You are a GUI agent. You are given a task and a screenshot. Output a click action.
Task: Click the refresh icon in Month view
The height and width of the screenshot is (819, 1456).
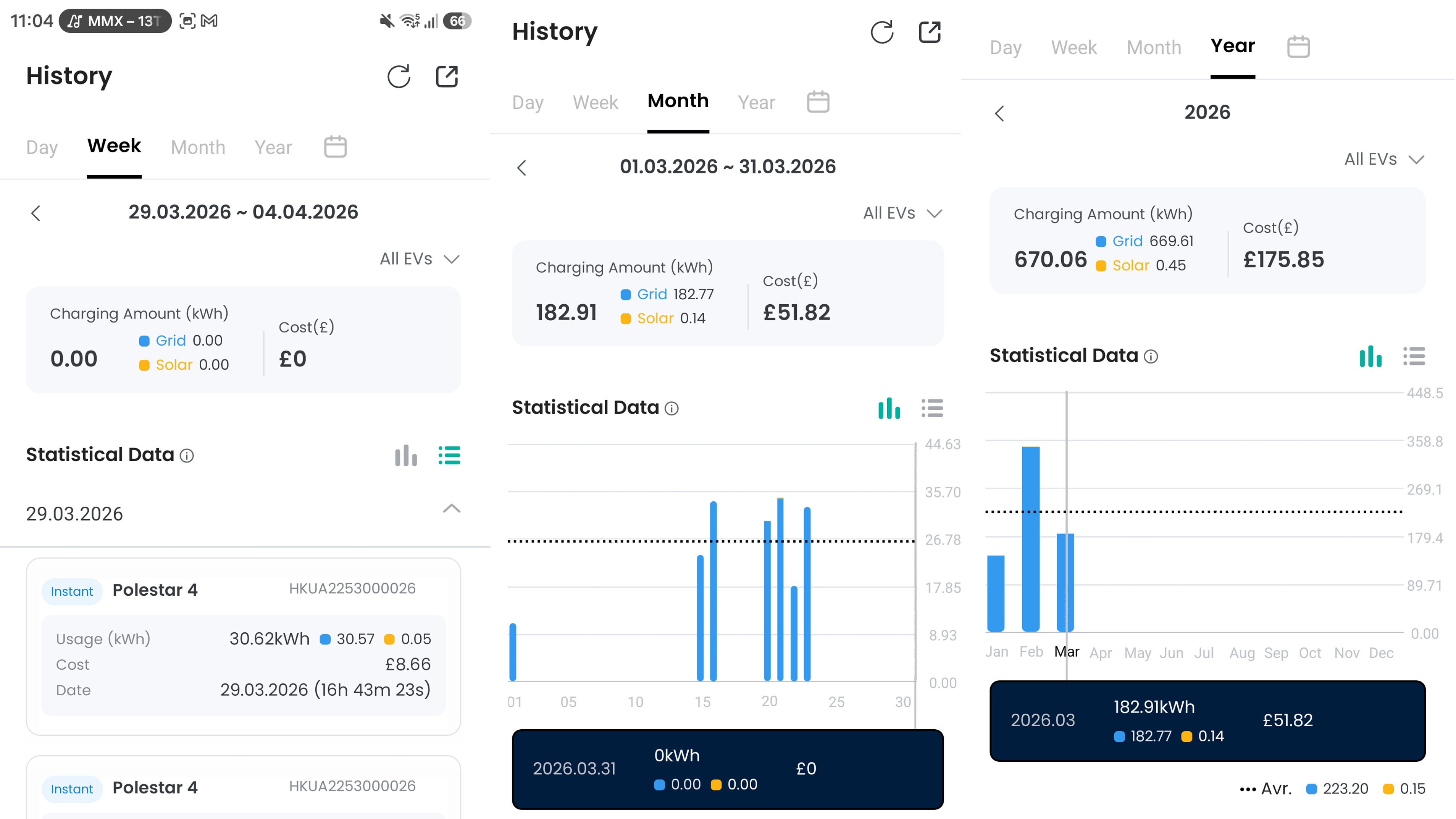[882, 32]
